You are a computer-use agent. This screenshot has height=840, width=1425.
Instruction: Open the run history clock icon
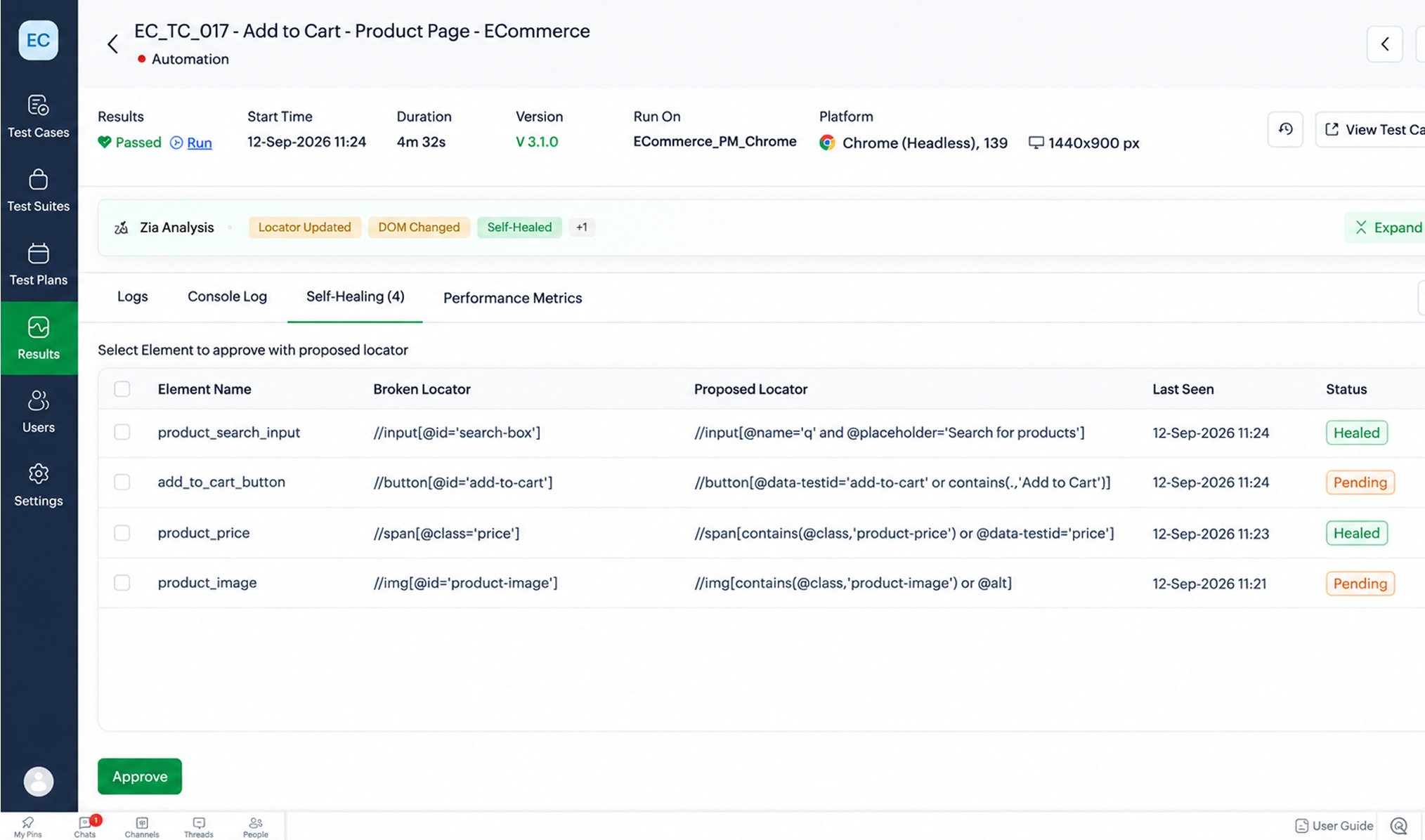point(1285,129)
